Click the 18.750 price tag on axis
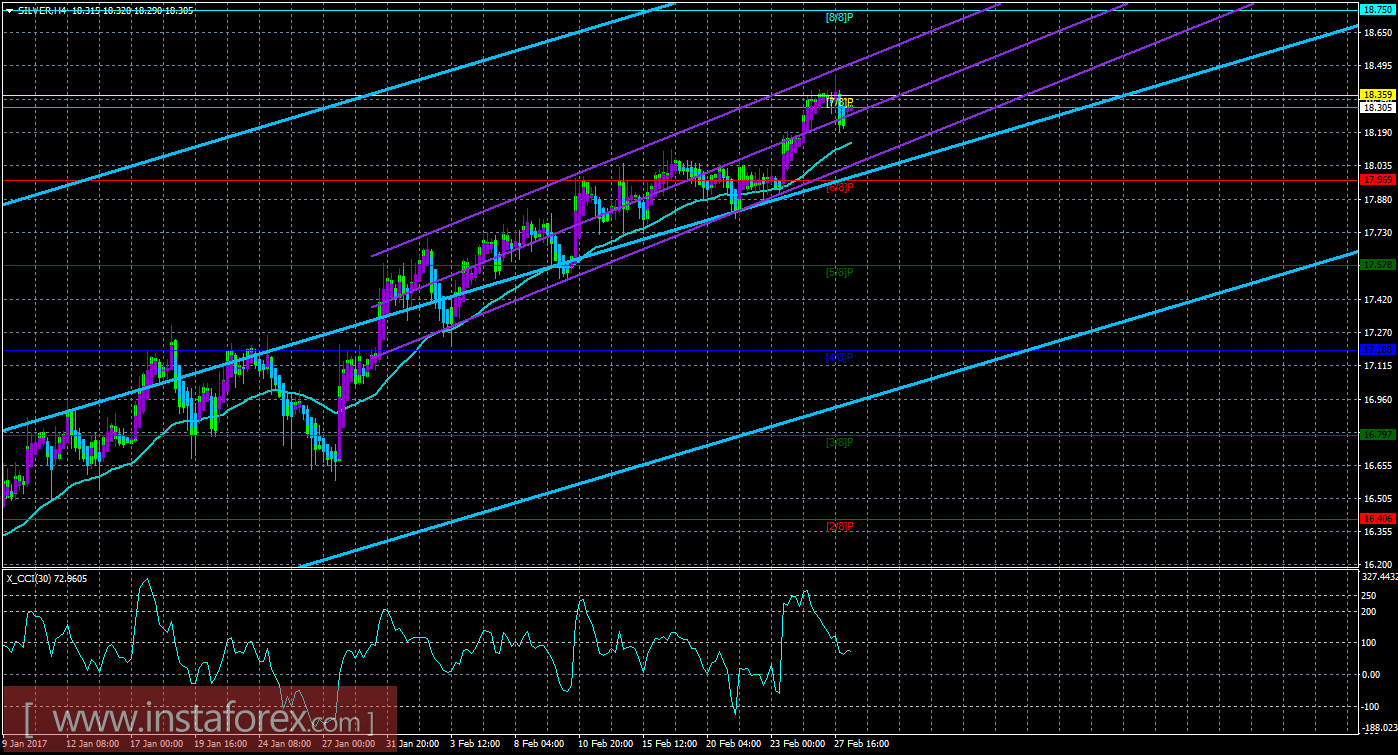The image size is (1398, 755). [1376, 8]
